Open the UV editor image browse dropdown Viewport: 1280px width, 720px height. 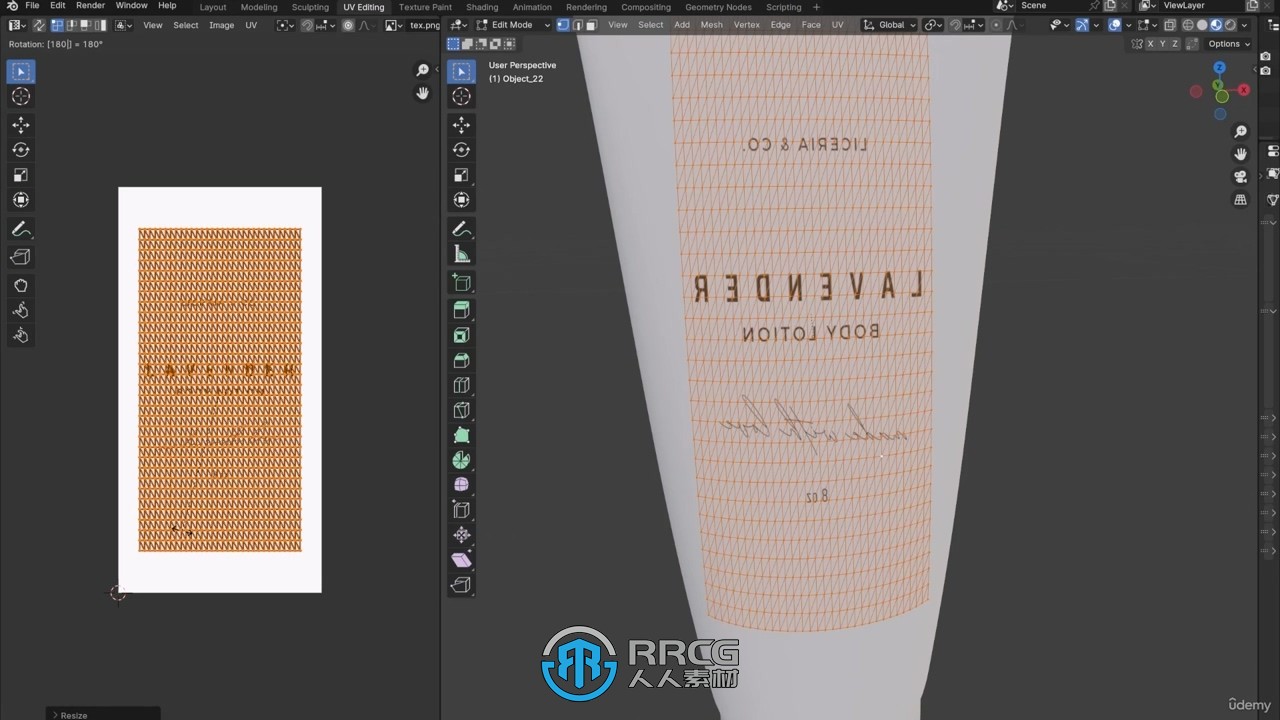click(x=393, y=25)
